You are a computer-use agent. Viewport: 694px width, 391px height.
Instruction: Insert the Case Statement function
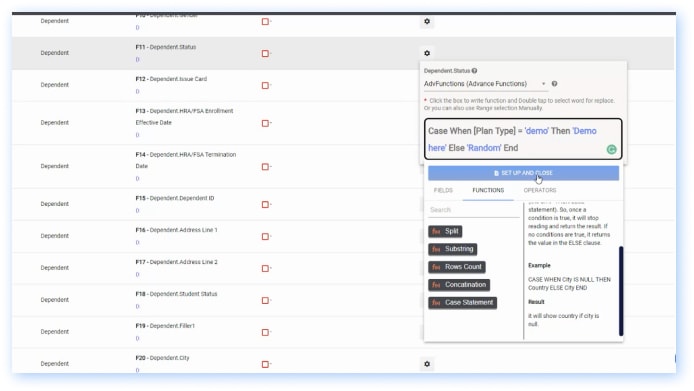[x=463, y=303]
